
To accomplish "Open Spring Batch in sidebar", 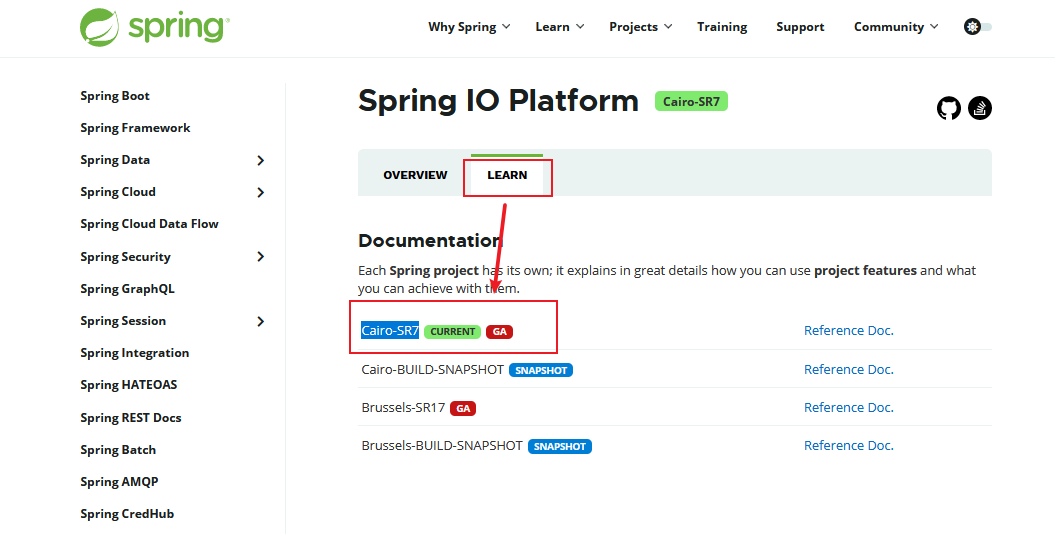I will pyautogui.click(x=118, y=450).
